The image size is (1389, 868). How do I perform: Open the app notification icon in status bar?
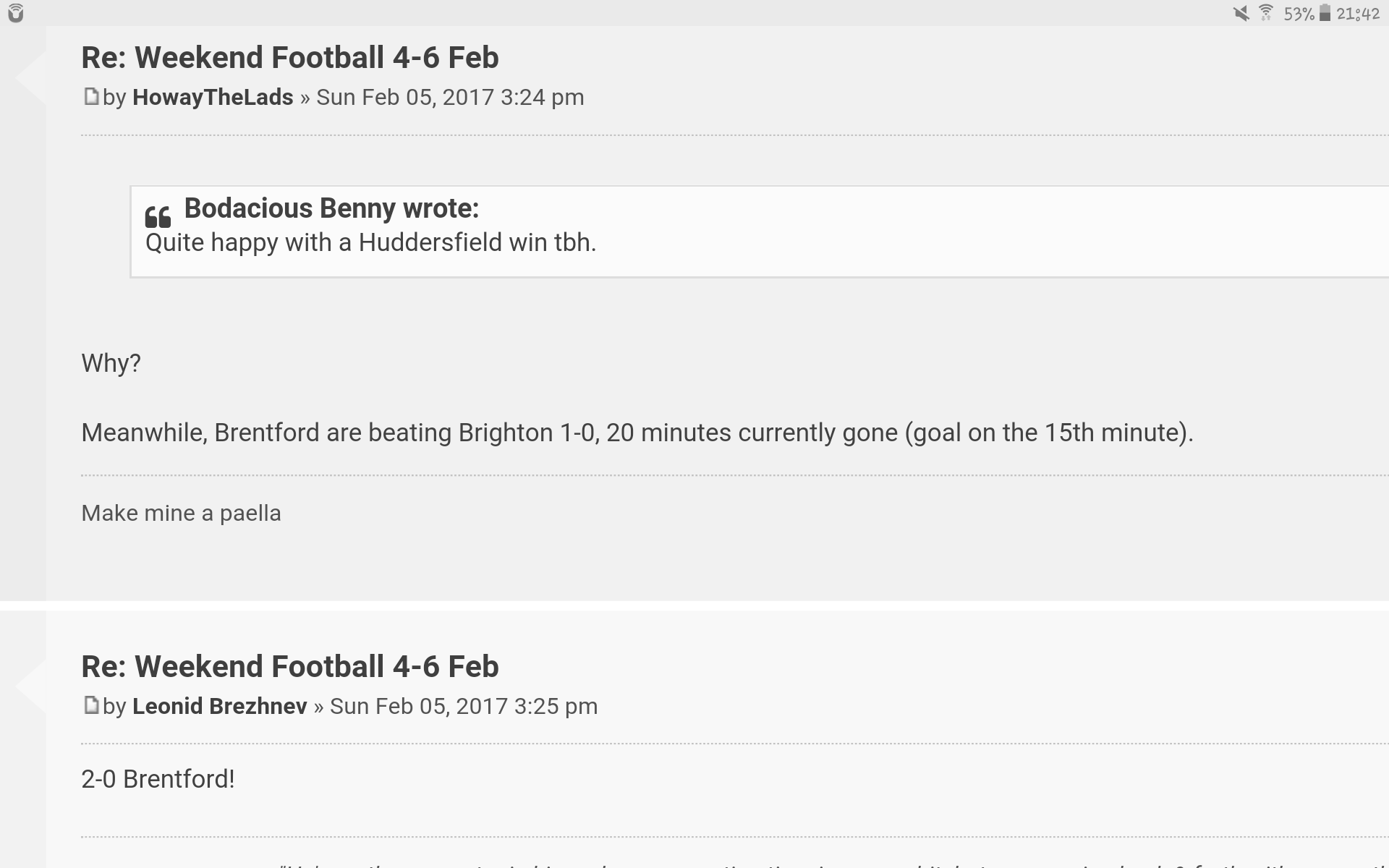click(15, 13)
